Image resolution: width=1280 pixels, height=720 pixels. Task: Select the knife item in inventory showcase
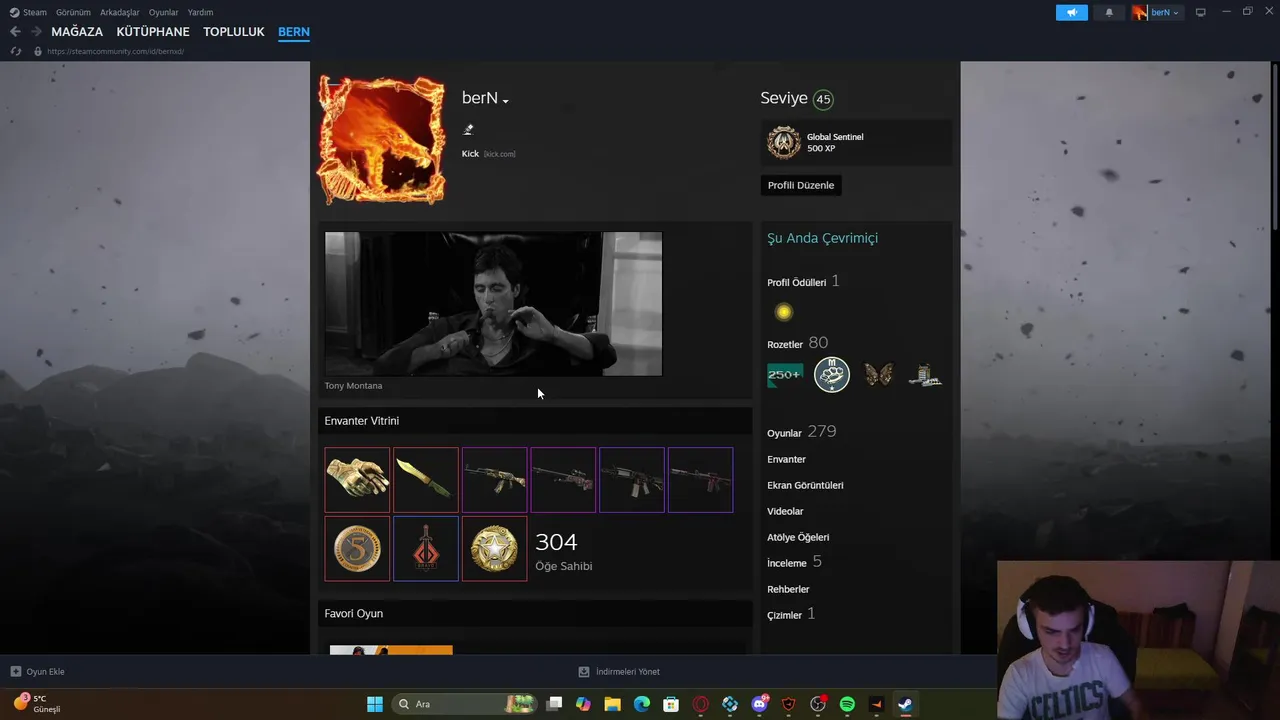tap(426, 480)
